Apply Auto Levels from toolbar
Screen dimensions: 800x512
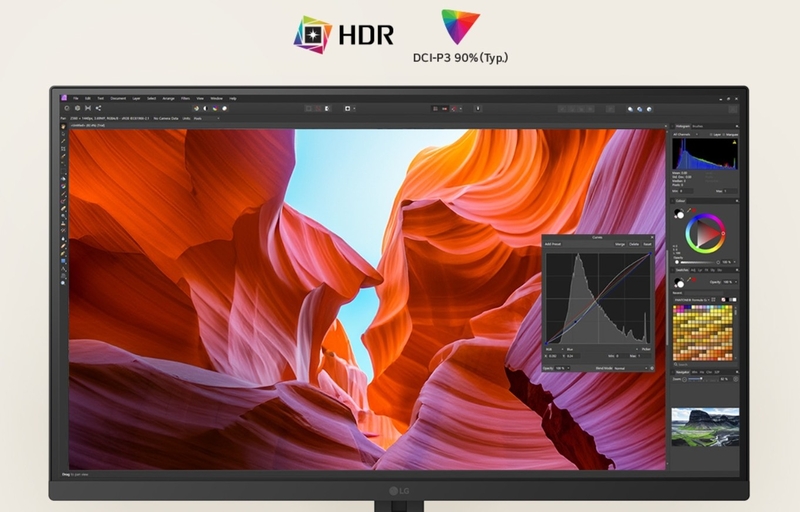[x=196, y=108]
